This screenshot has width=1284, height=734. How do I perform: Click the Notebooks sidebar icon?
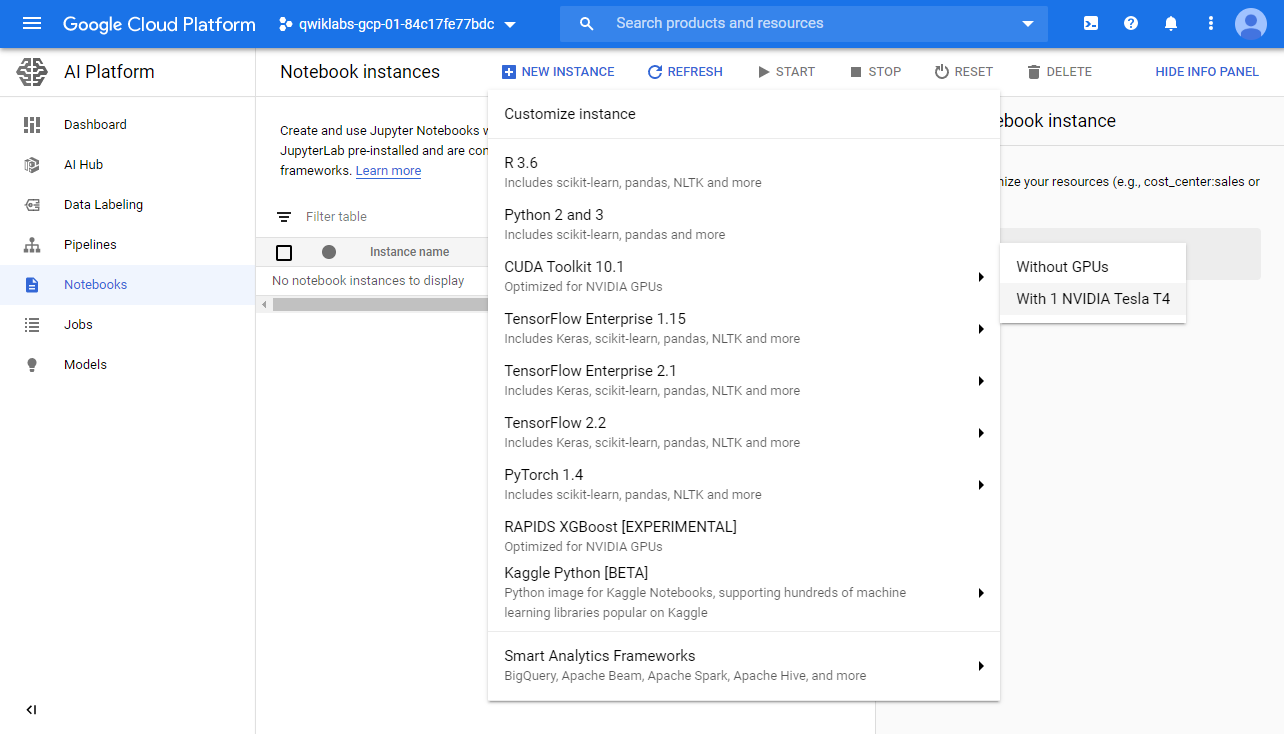pos(32,285)
